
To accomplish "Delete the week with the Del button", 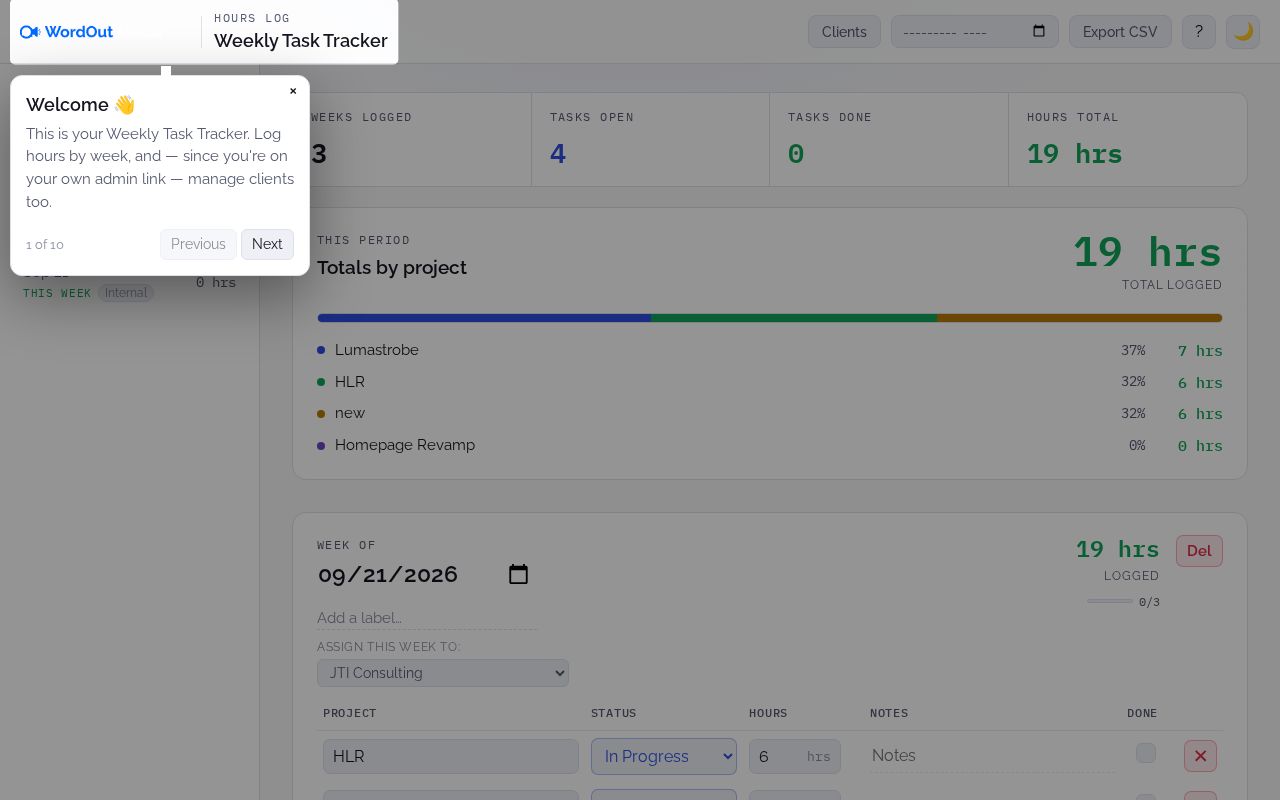I will pos(1199,551).
